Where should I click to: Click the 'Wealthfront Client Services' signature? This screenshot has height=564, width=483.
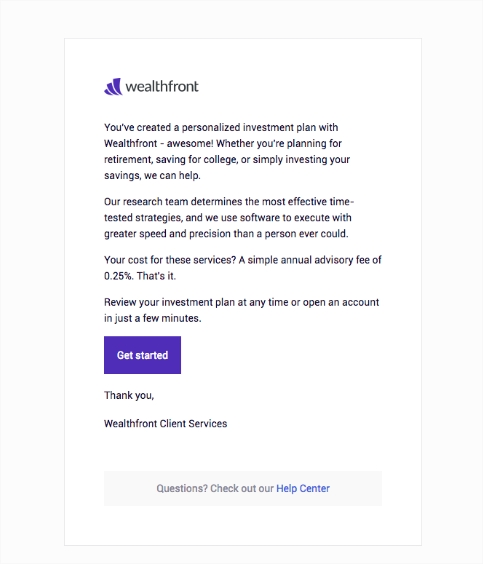165,424
